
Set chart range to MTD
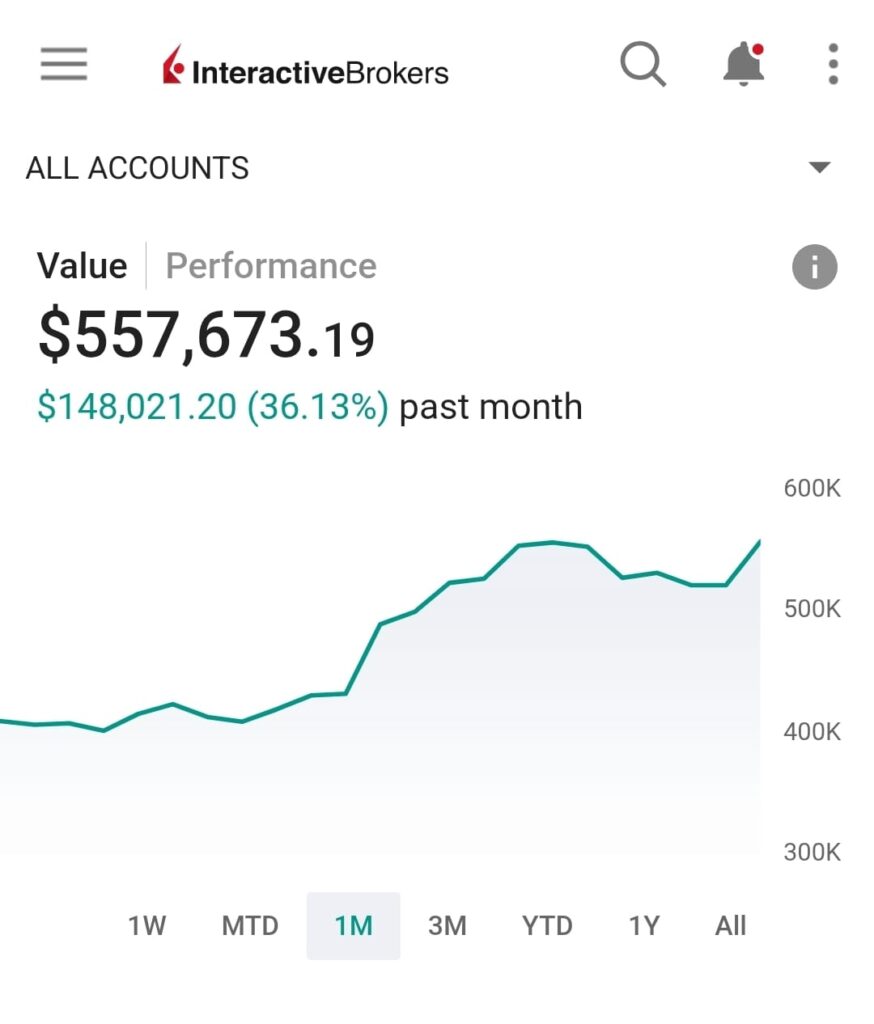(x=250, y=925)
